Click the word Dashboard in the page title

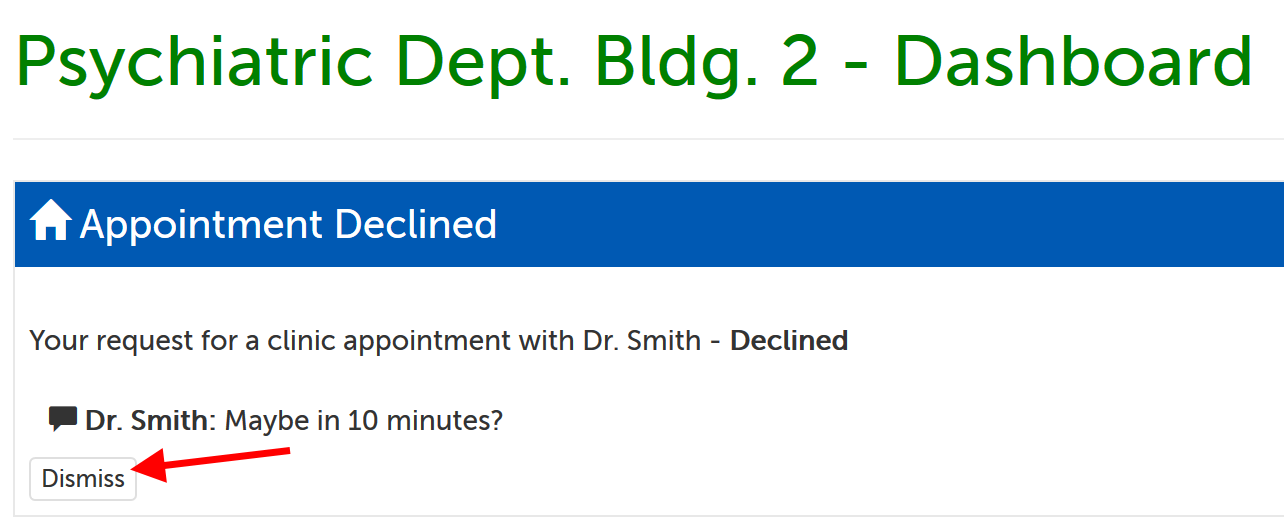point(1072,62)
